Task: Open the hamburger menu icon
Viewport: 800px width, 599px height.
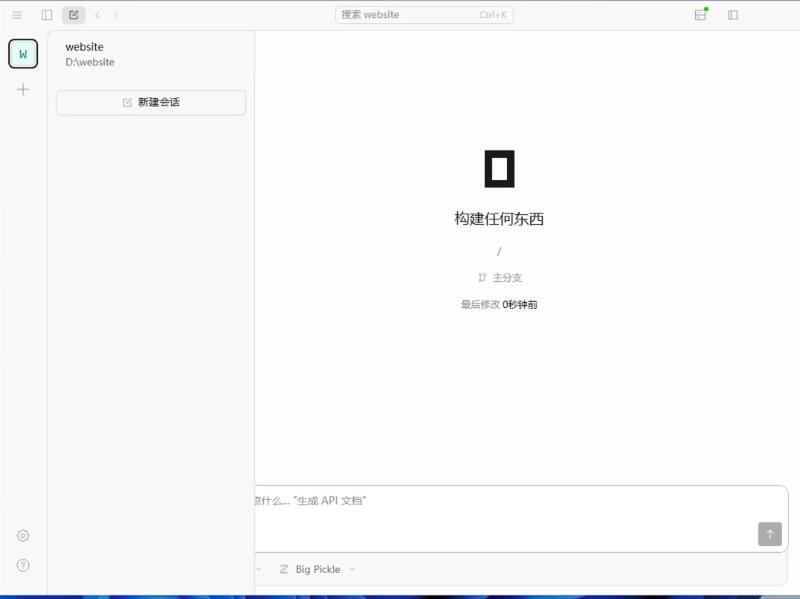Action: pyautogui.click(x=17, y=15)
